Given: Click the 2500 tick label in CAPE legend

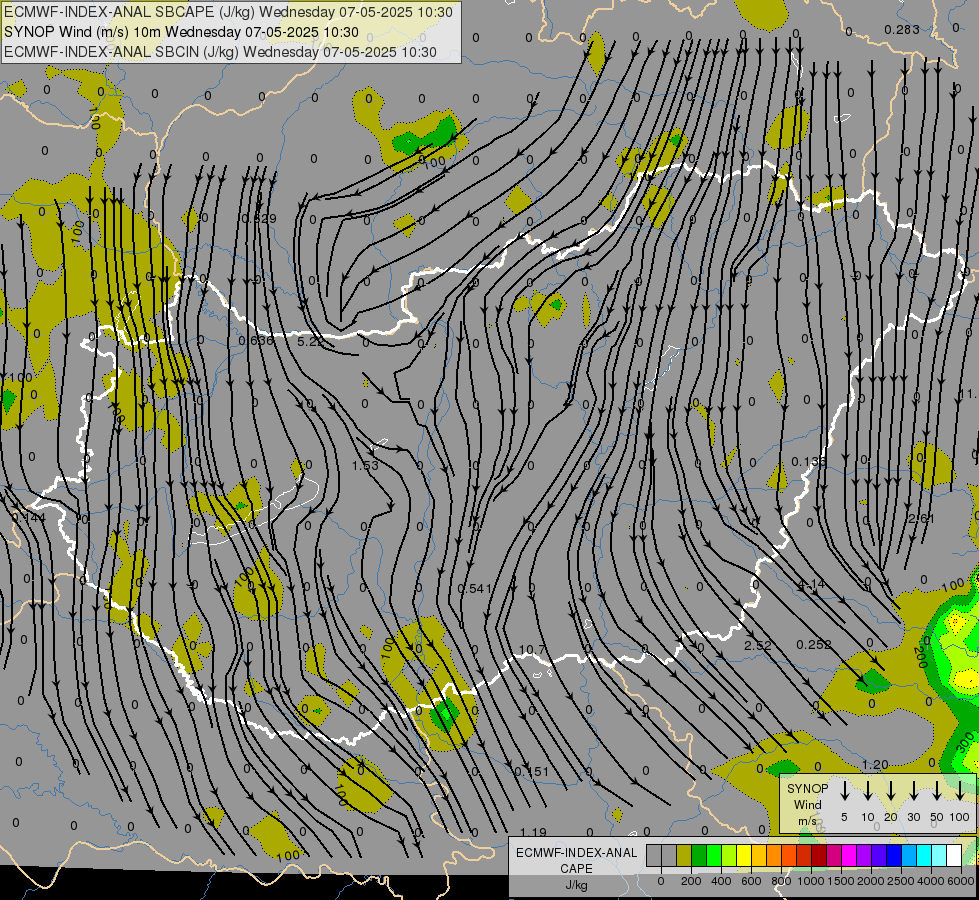Looking at the screenshot, I should point(901,881).
